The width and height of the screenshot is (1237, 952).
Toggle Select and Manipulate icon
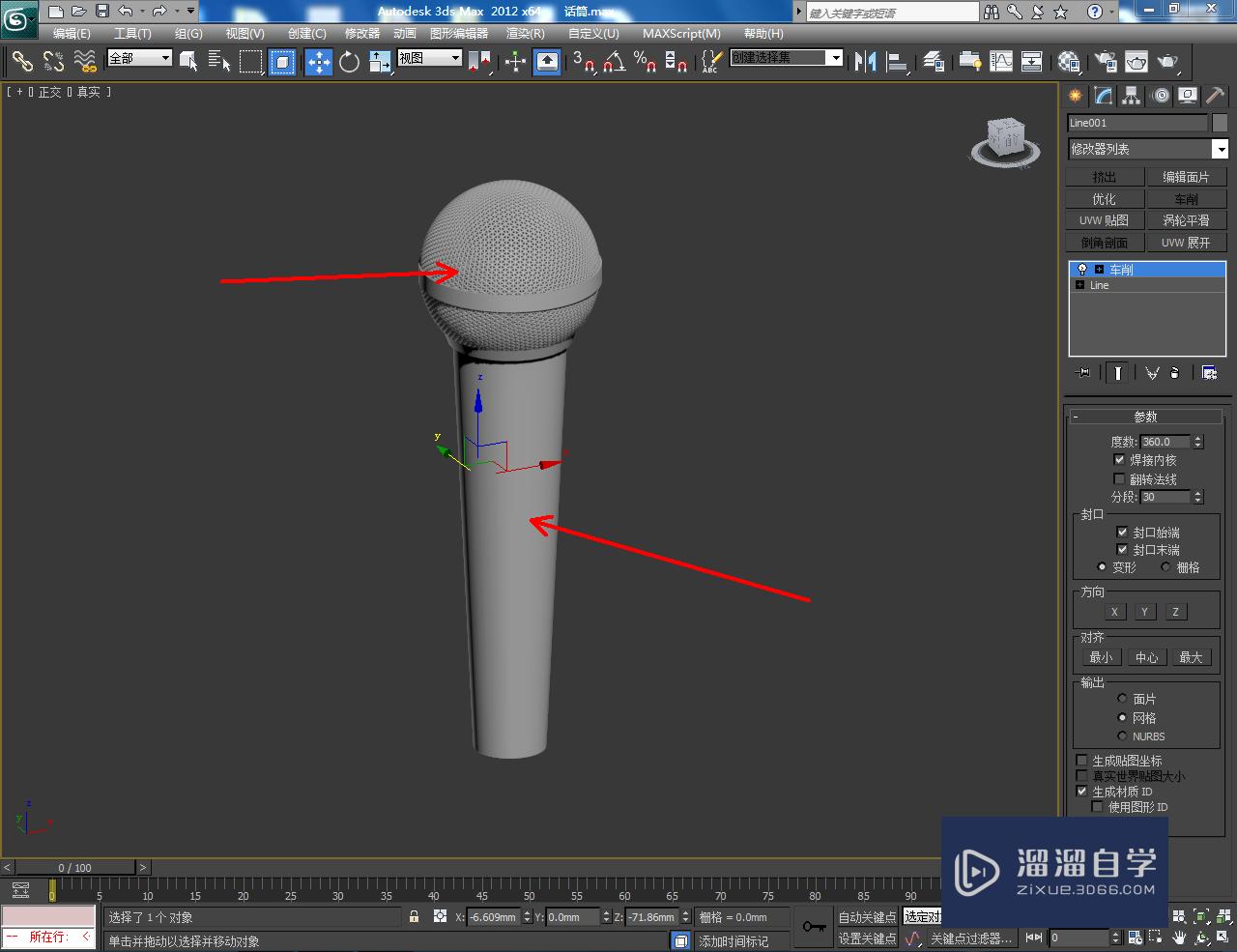[x=516, y=62]
